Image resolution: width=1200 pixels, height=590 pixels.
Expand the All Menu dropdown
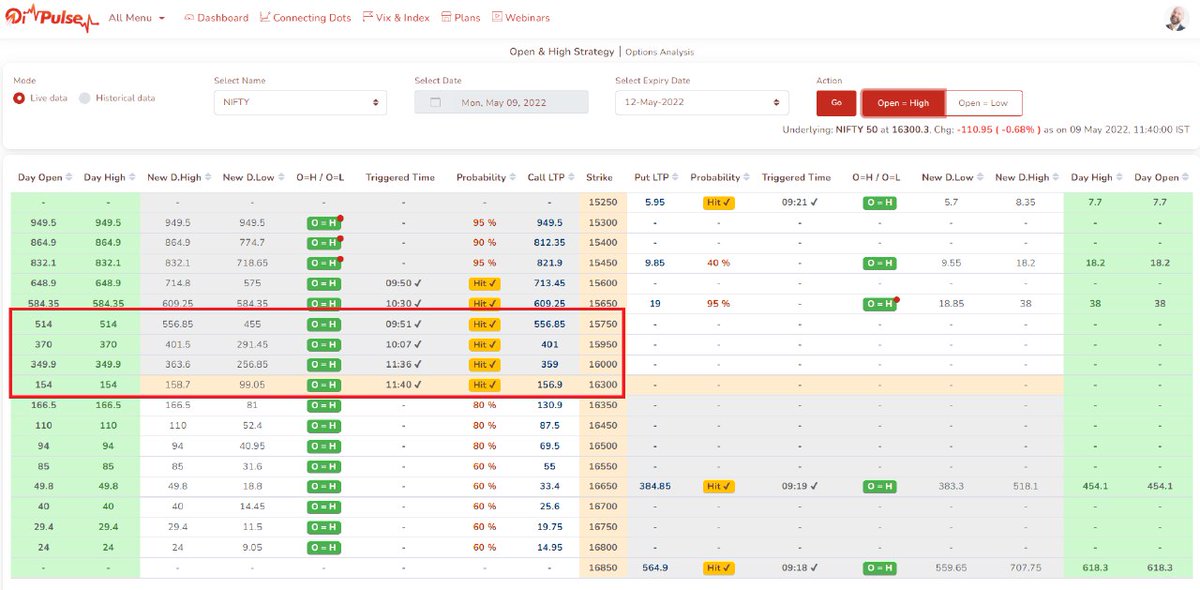tap(137, 18)
